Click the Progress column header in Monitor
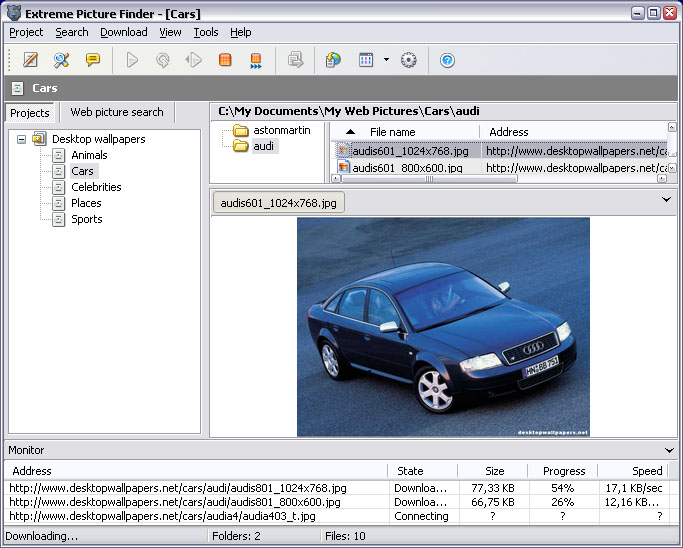This screenshot has height=548, width=683. pos(563,471)
